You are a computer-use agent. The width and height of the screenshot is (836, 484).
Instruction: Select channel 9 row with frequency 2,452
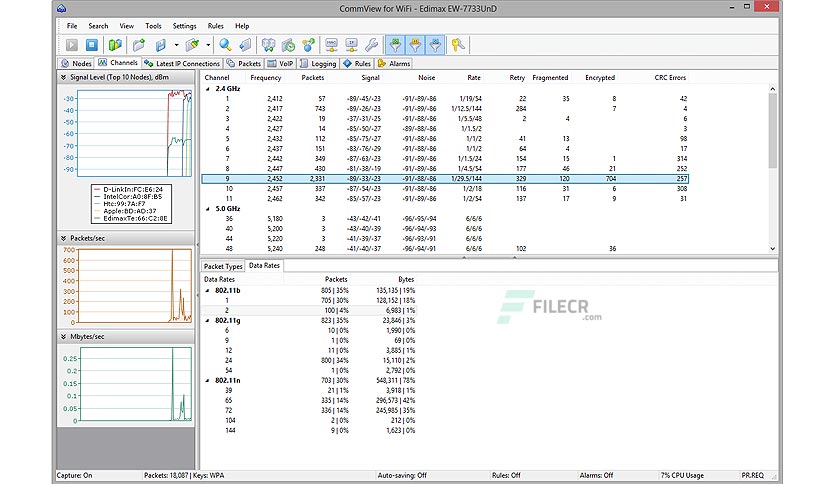pos(445,179)
